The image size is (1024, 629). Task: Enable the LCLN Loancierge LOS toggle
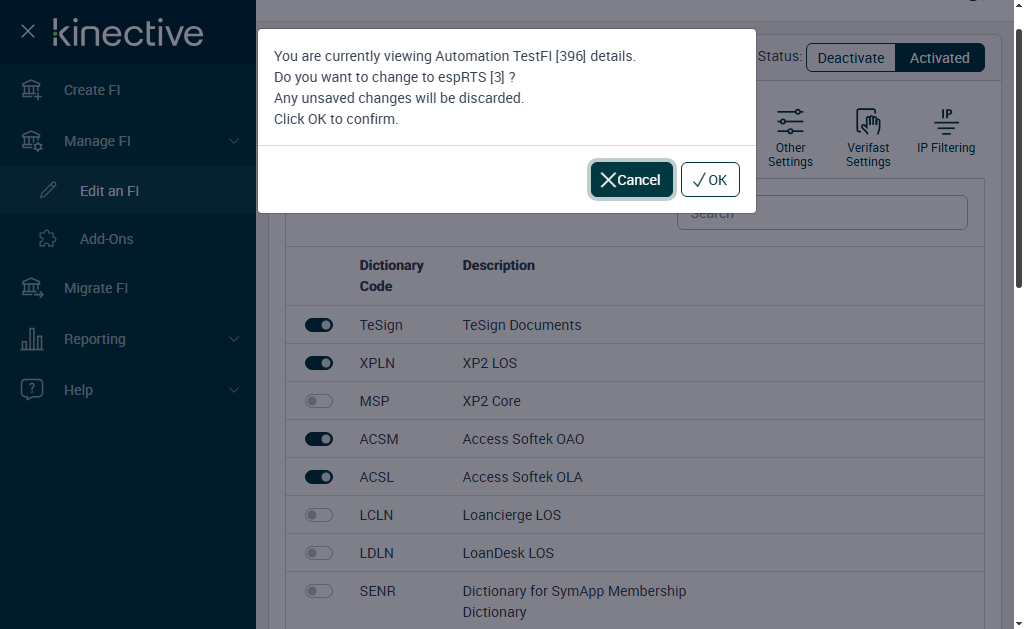[x=319, y=515]
